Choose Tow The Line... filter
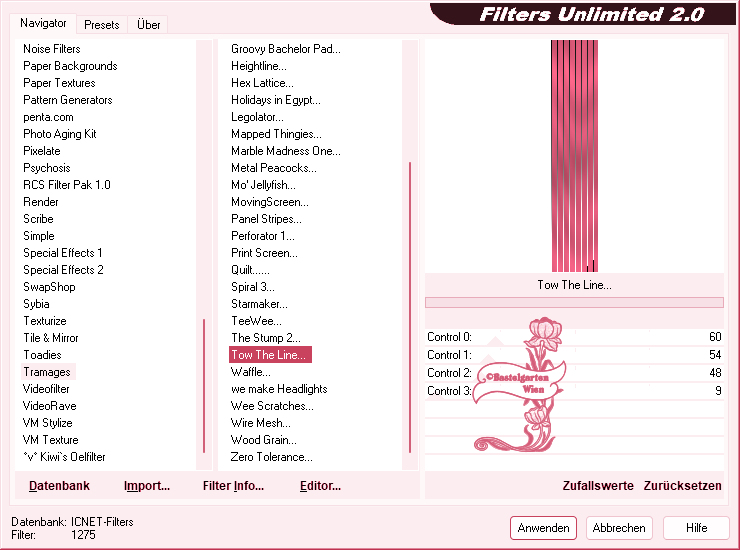This screenshot has height=550, width=740. [x=270, y=355]
